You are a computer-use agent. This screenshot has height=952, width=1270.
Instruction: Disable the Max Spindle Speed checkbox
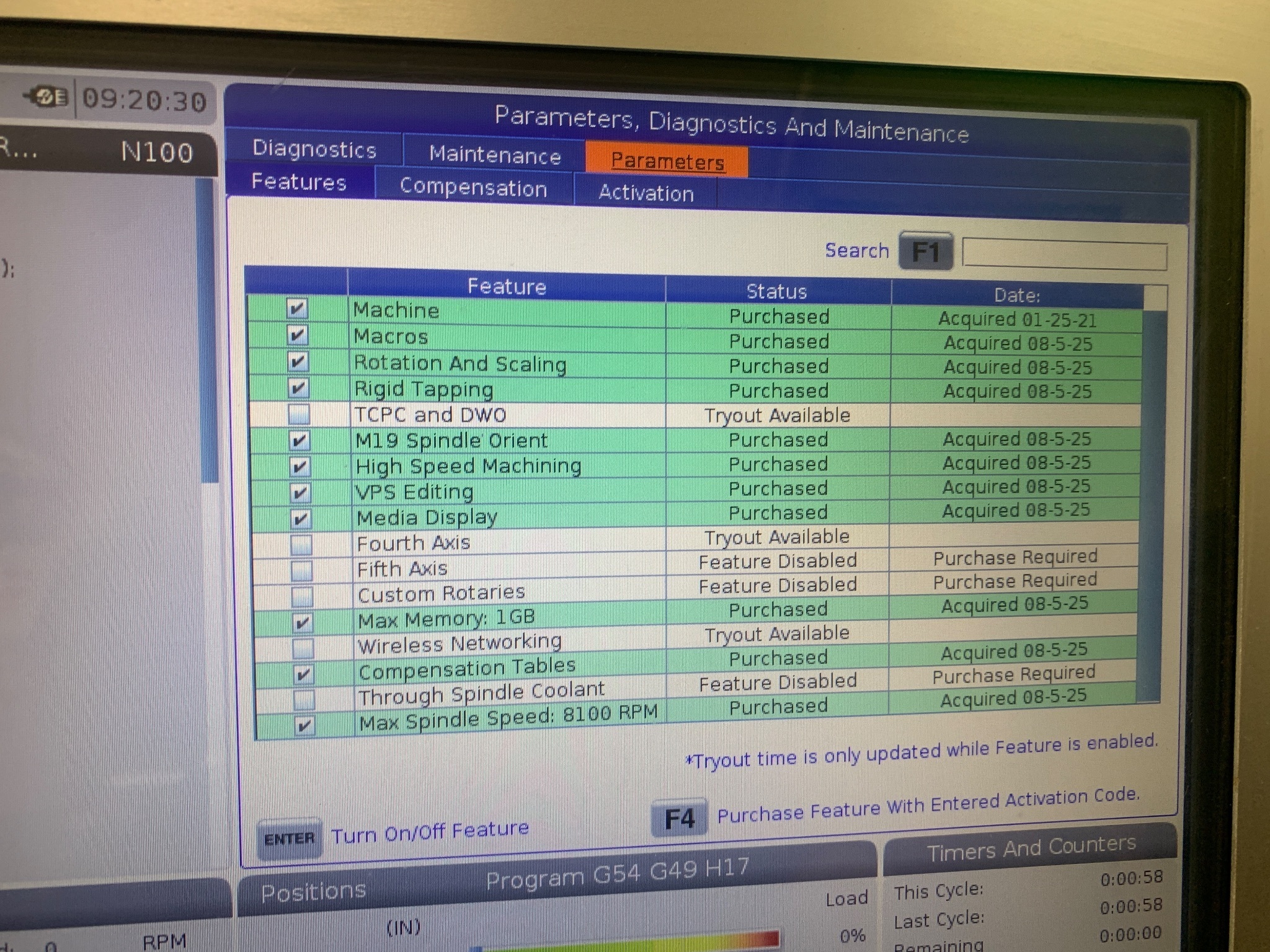click(304, 725)
